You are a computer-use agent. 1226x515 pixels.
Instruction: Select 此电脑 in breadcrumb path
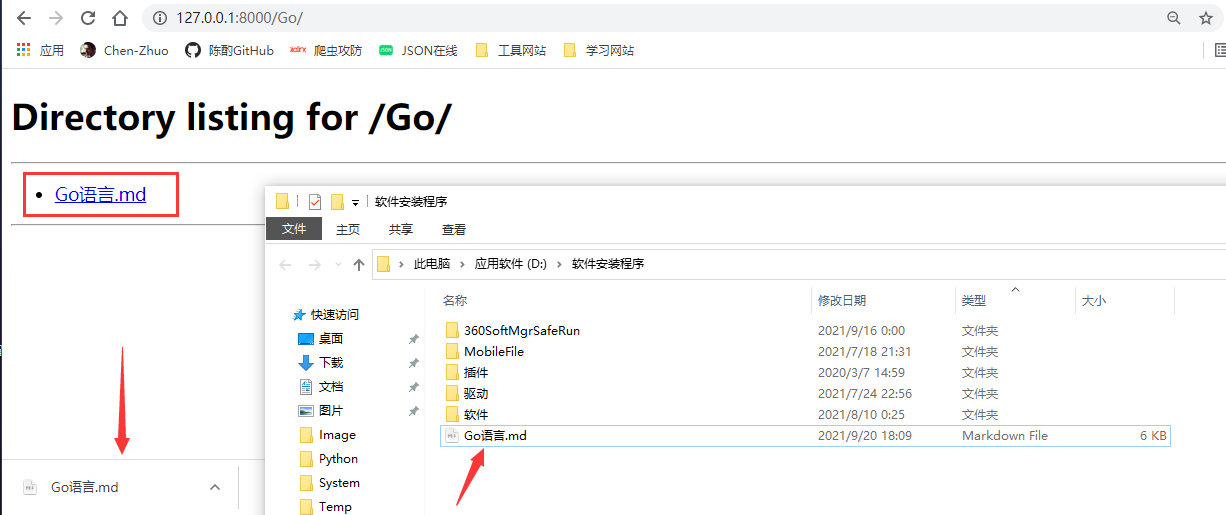(432, 264)
